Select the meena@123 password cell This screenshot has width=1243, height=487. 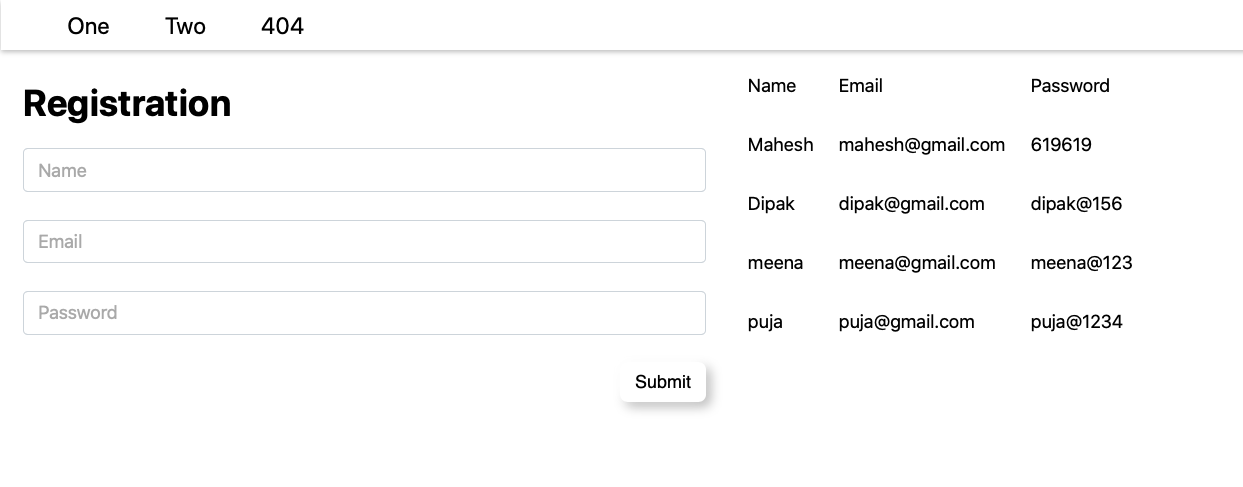pos(1081,263)
